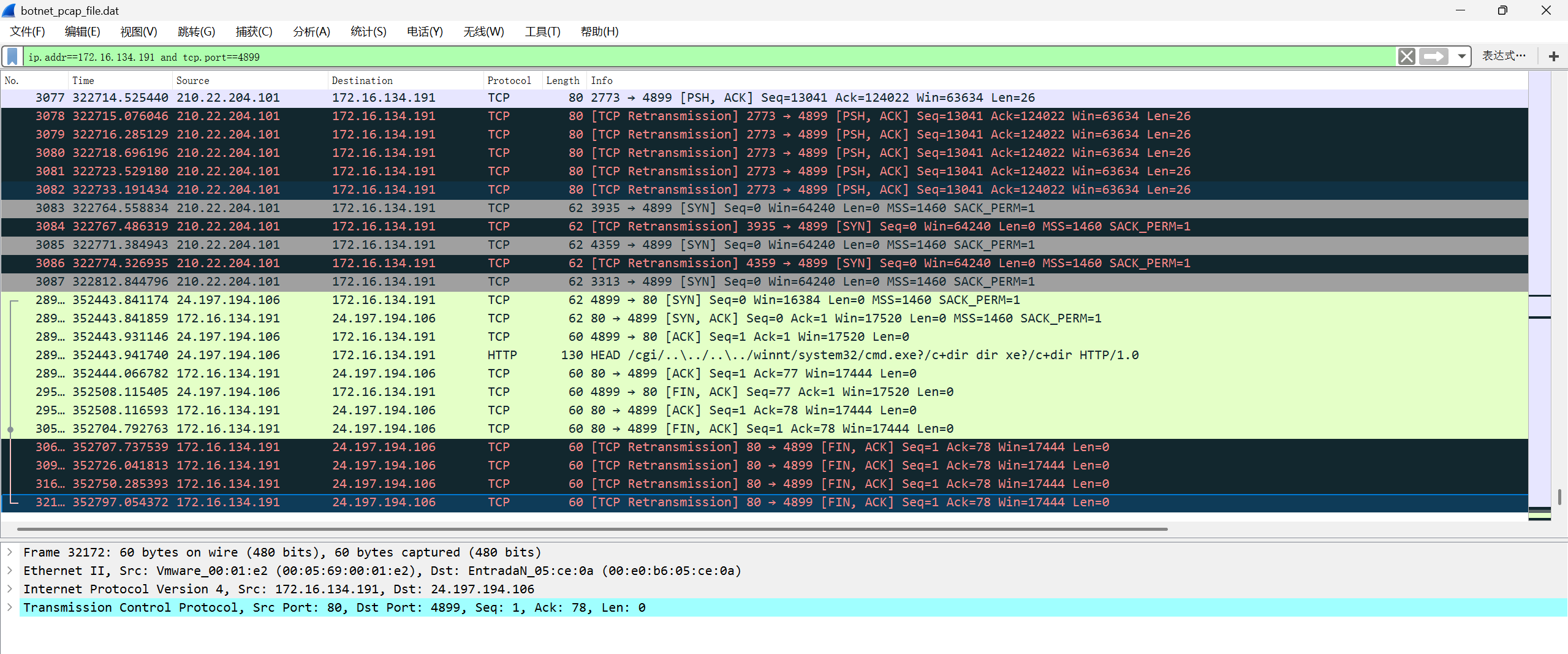Open the 跳转(G) menu

coord(196,32)
